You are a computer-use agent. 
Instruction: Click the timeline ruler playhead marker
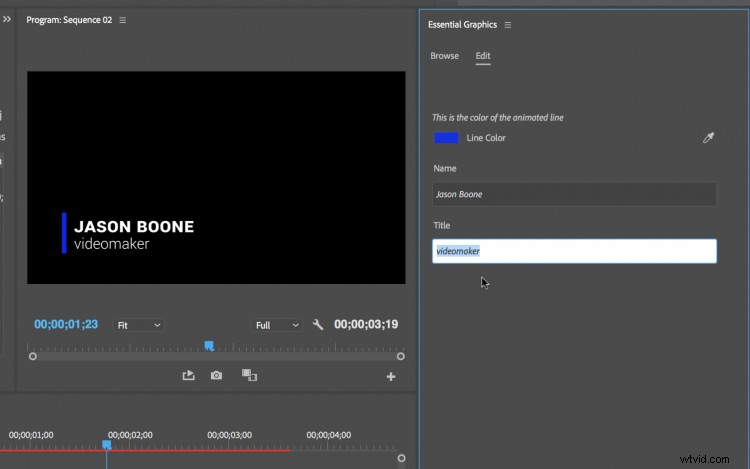107,445
